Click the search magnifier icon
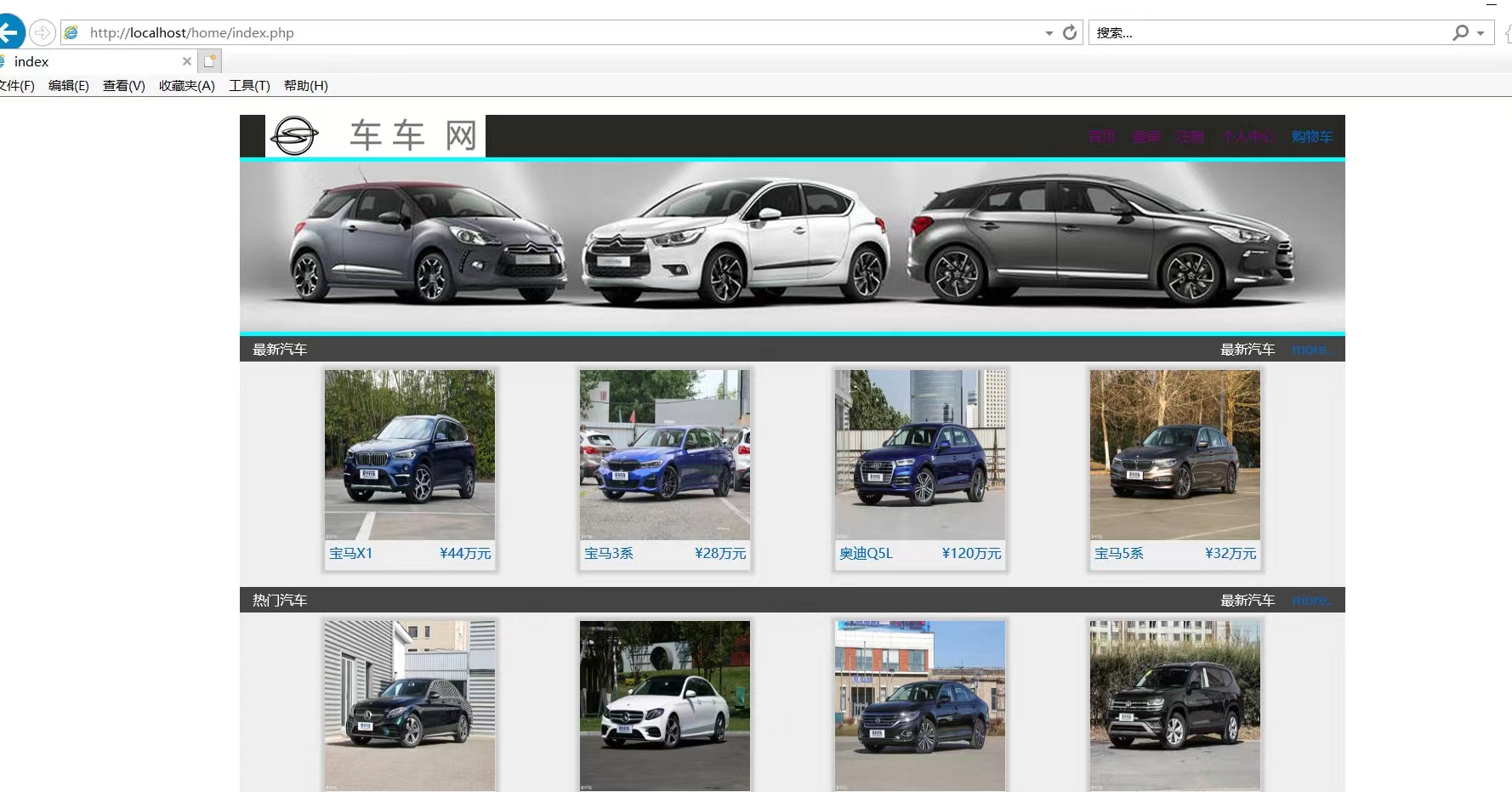1512x792 pixels. (x=1460, y=32)
